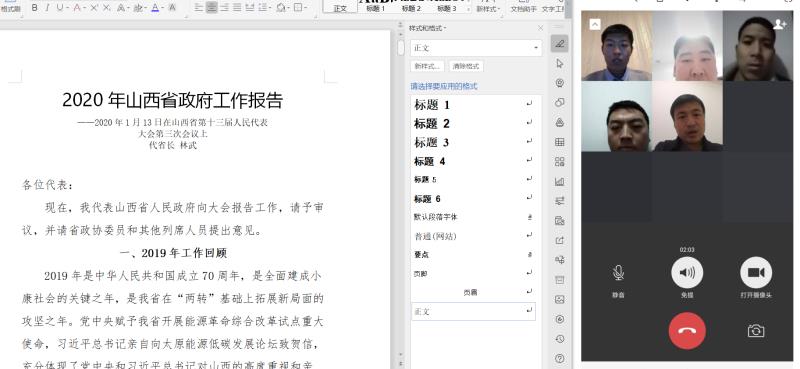The height and width of the screenshot is (369, 800).
Task: Apply underline formatting
Action: coord(60,7)
